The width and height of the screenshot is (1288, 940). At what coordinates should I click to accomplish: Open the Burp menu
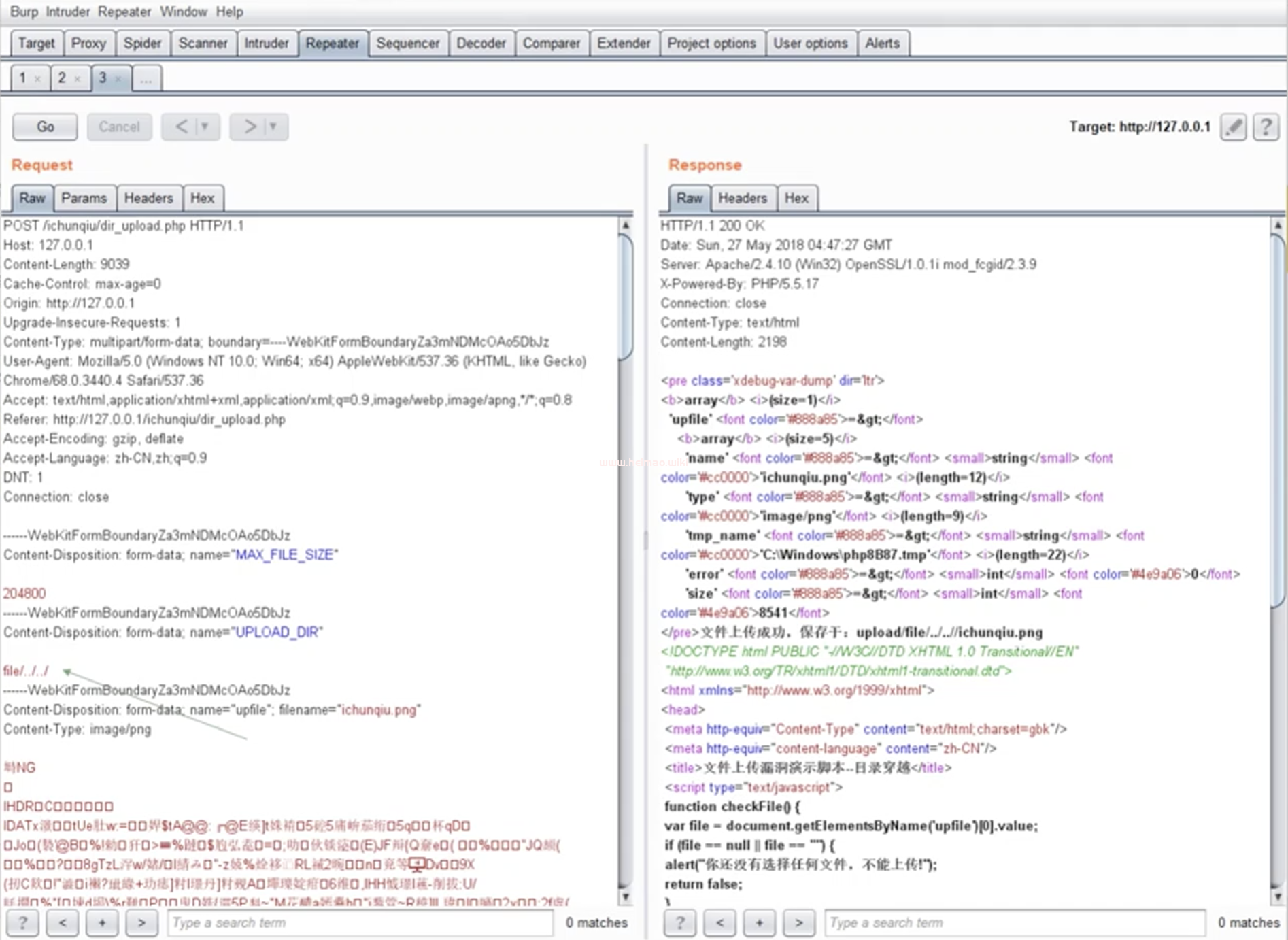[x=24, y=12]
